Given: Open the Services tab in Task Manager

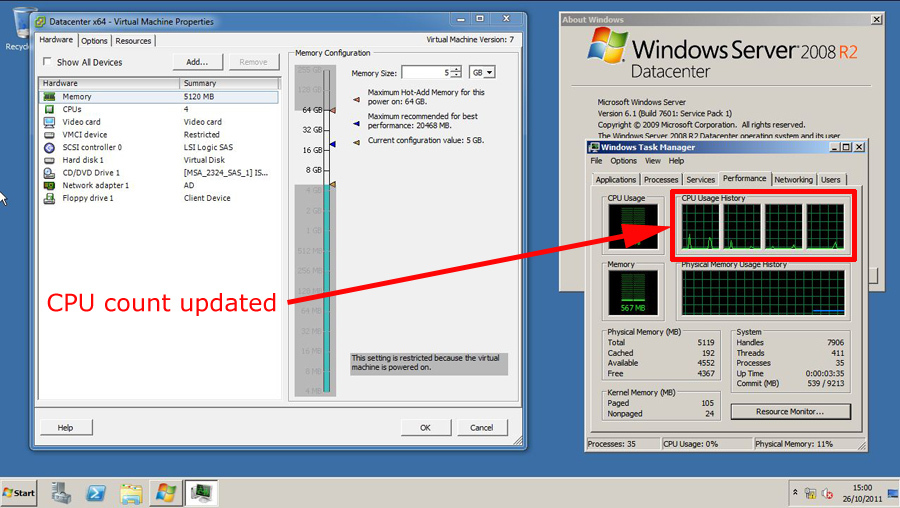Looking at the screenshot, I should click(700, 180).
